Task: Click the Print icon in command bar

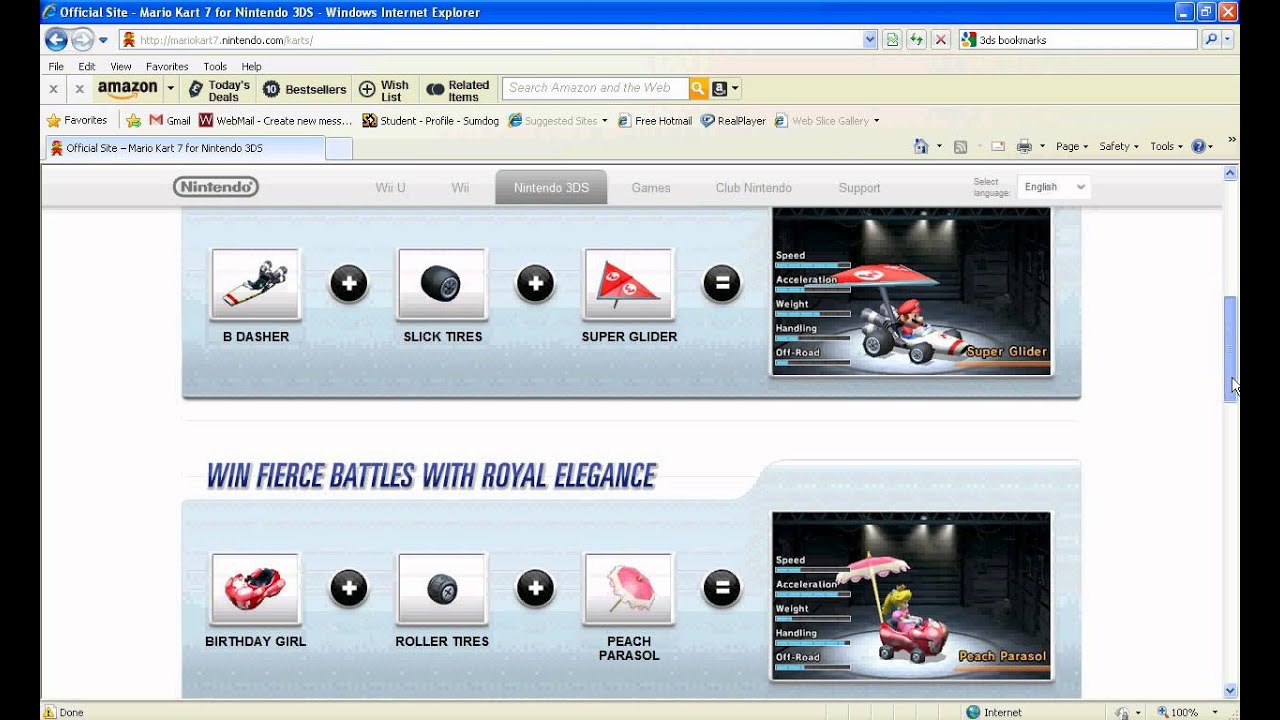Action: point(1024,146)
